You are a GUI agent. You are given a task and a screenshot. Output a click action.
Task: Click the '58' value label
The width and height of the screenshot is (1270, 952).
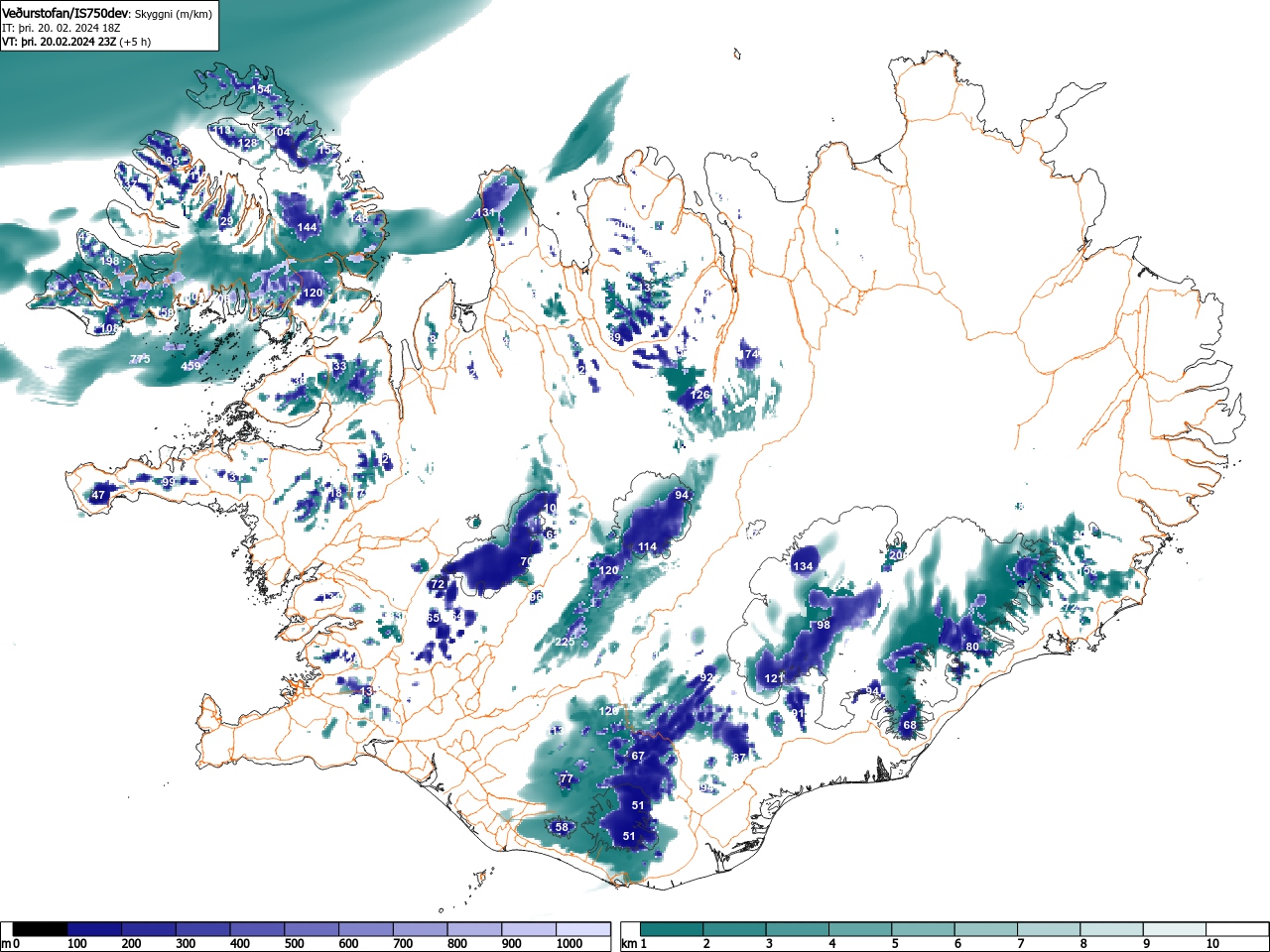click(x=561, y=827)
